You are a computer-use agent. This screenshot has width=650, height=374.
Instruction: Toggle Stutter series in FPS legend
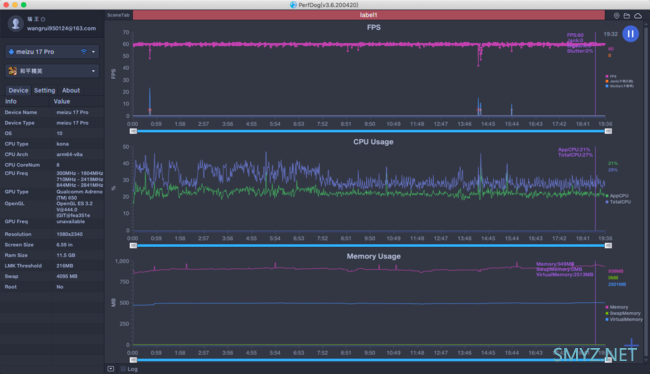pyautogui.click(x=619, y=86)
